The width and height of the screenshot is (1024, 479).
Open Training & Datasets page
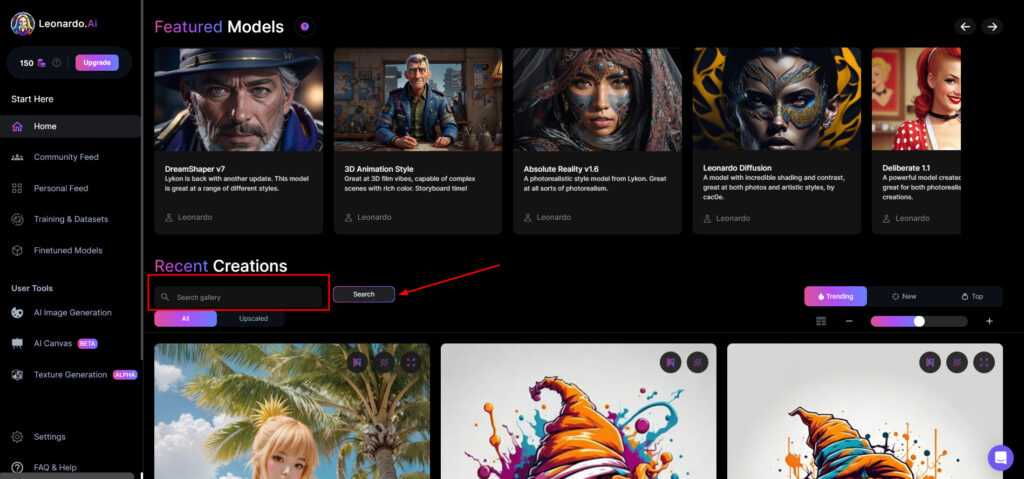[x=70, y=219]
